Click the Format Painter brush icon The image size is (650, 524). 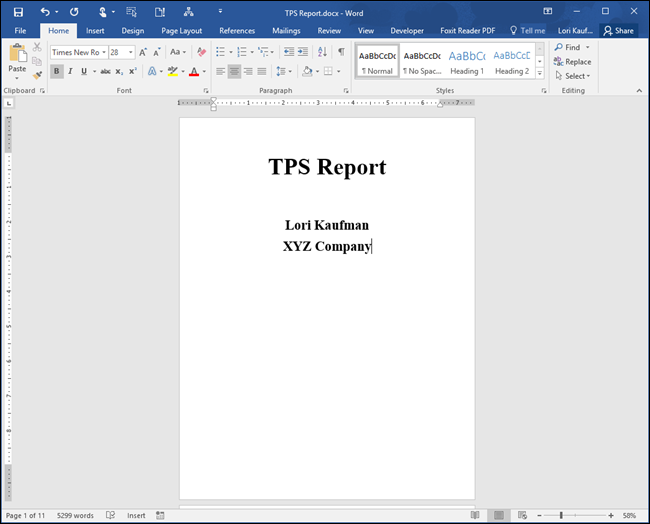(37, 75)
